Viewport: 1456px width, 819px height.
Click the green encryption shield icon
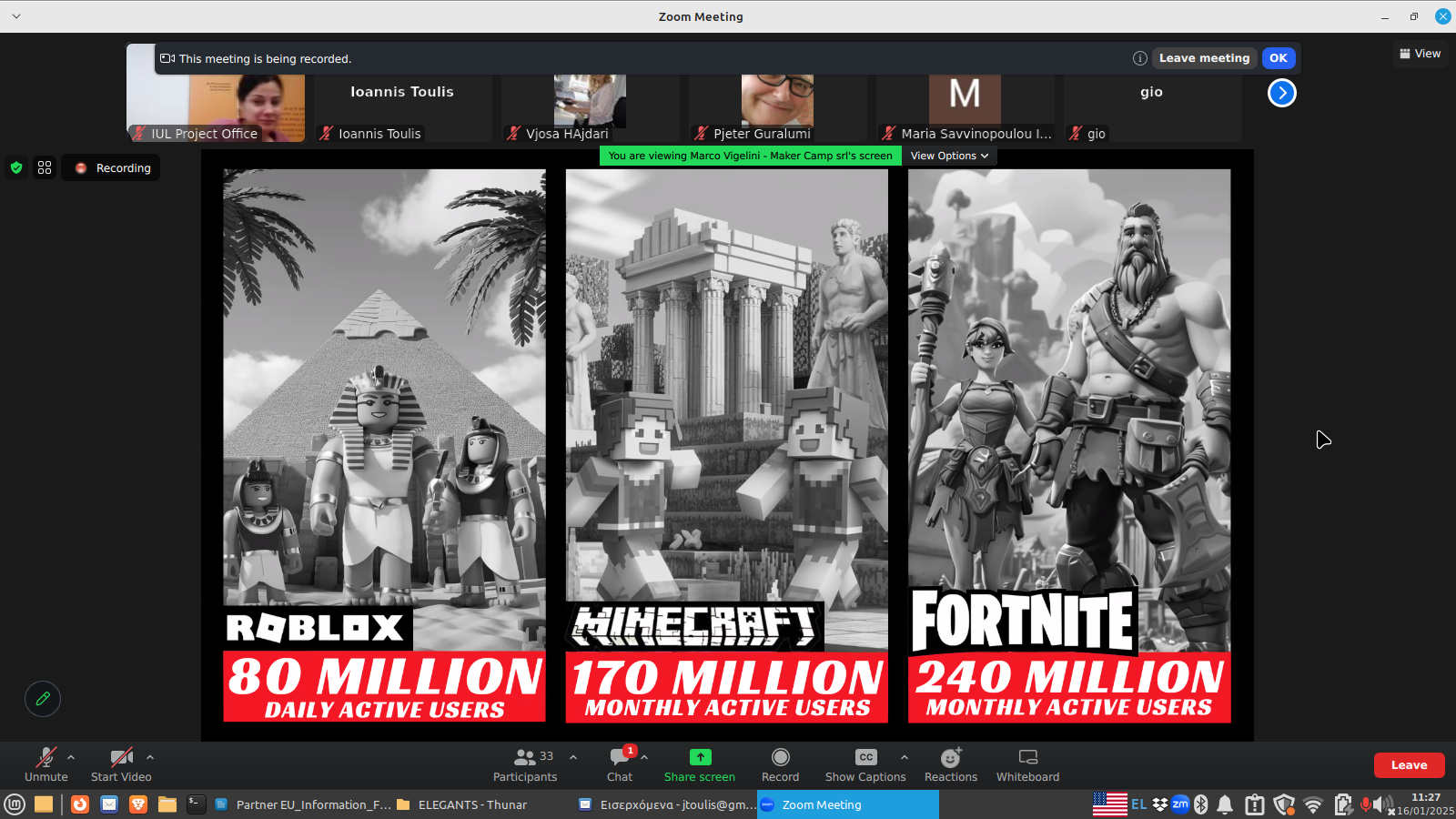coord(16,167)
